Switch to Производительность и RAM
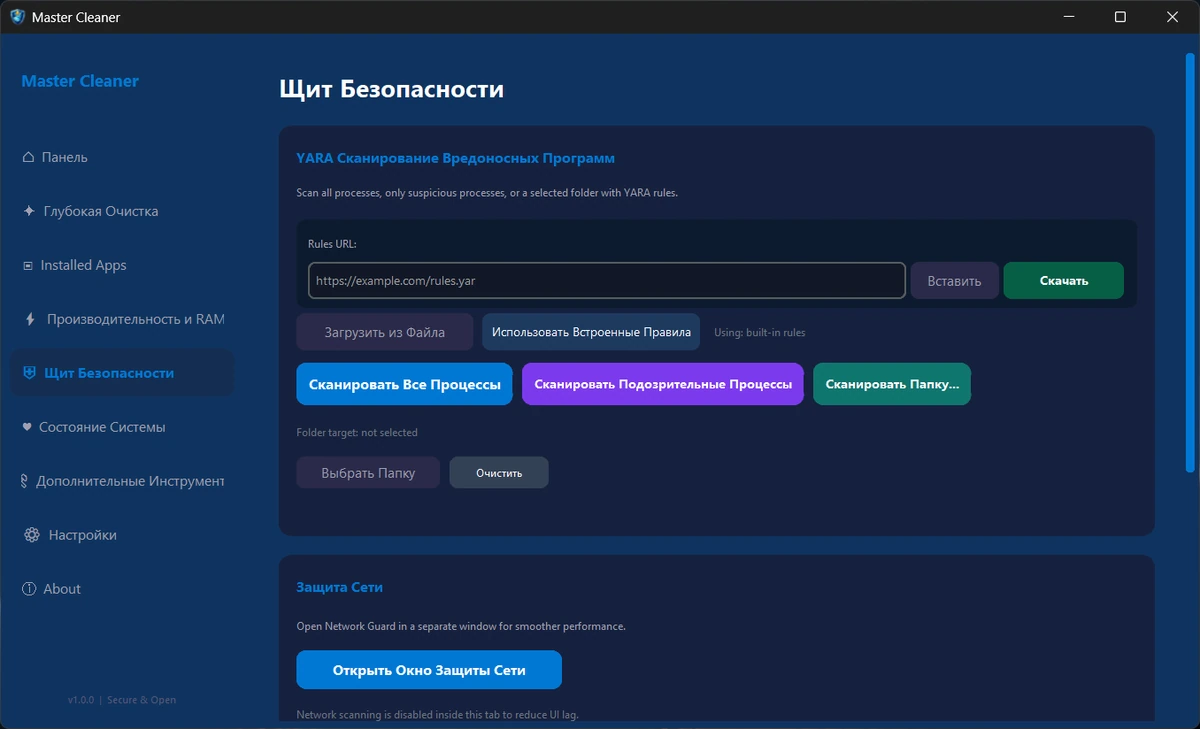Screen dimensions: 1200x729 click(x=122, y=319)
